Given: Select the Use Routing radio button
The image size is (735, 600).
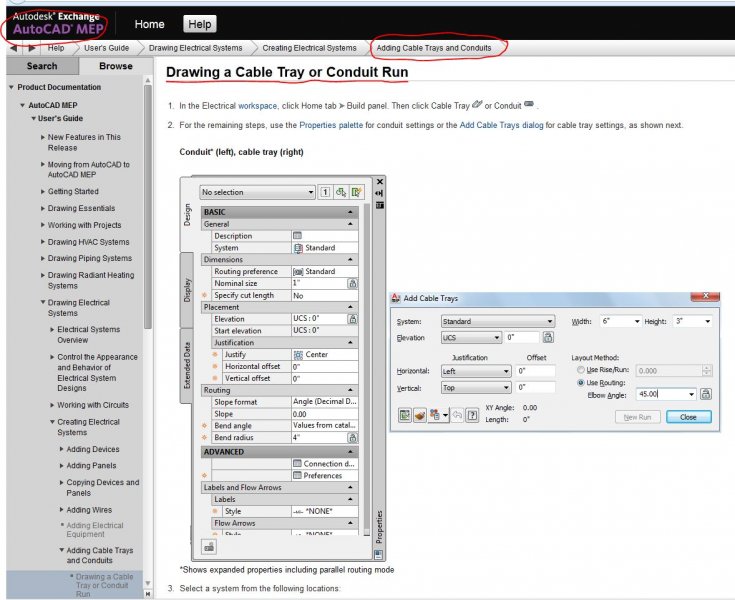Looking at the screenshot, I should click(581, 383).
